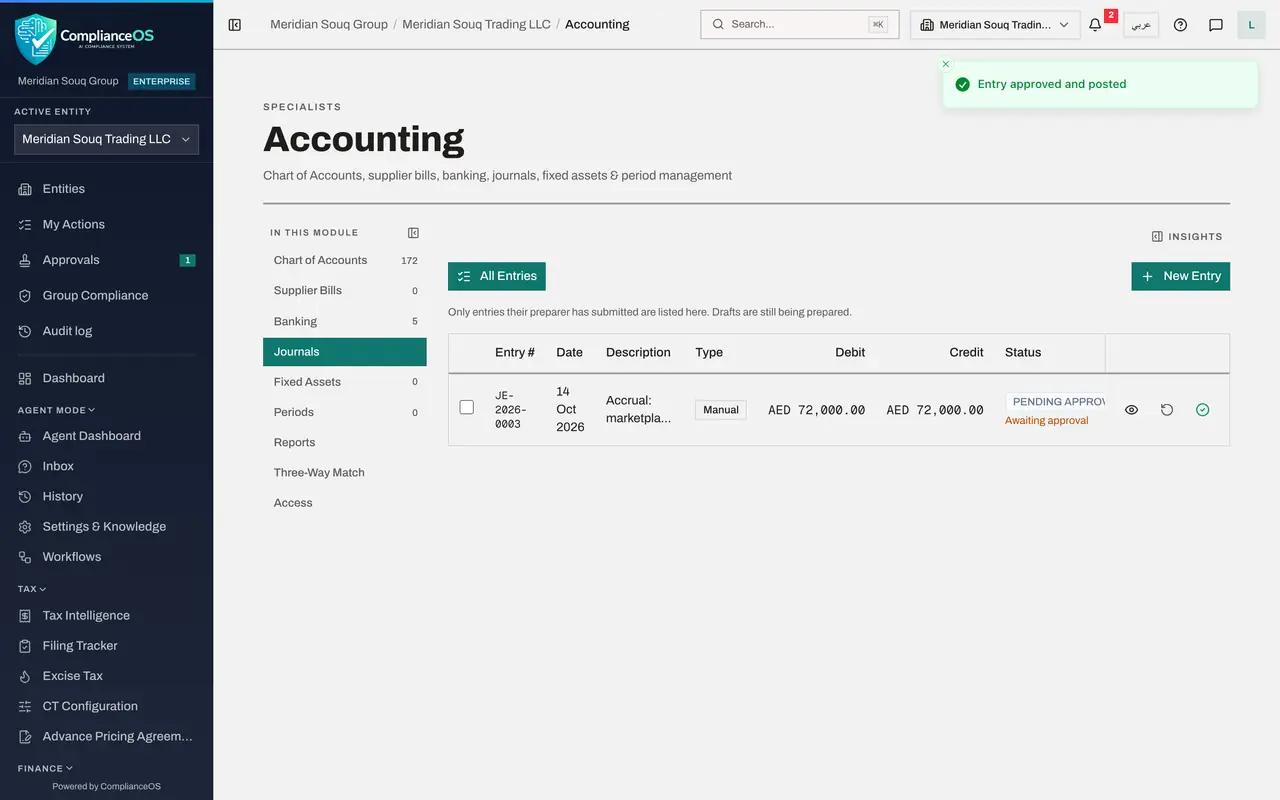This screenshot has width=1280, height=800.
Task: Collapse the Agent Mode section
Action: click(57, 410)
